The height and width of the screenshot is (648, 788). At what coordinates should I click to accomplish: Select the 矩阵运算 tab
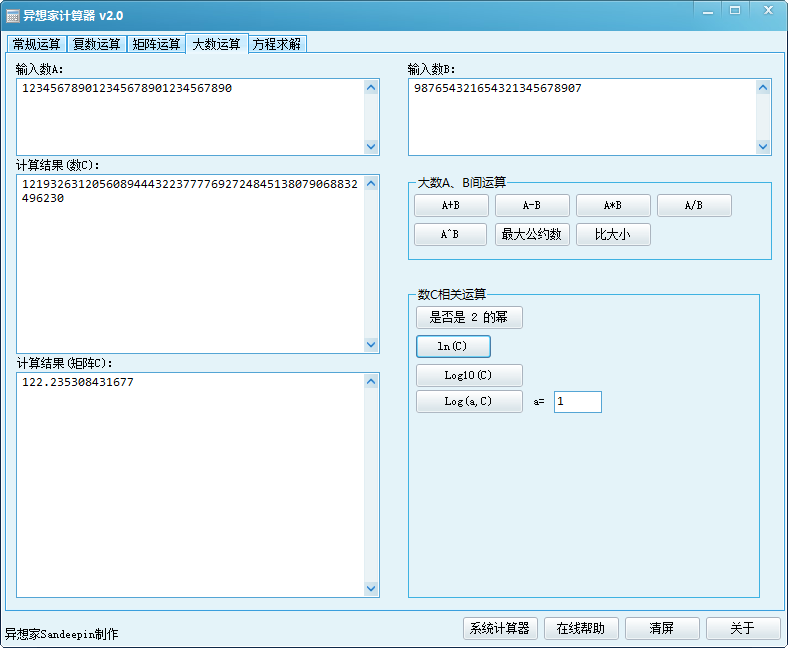(x=157, y=44)
